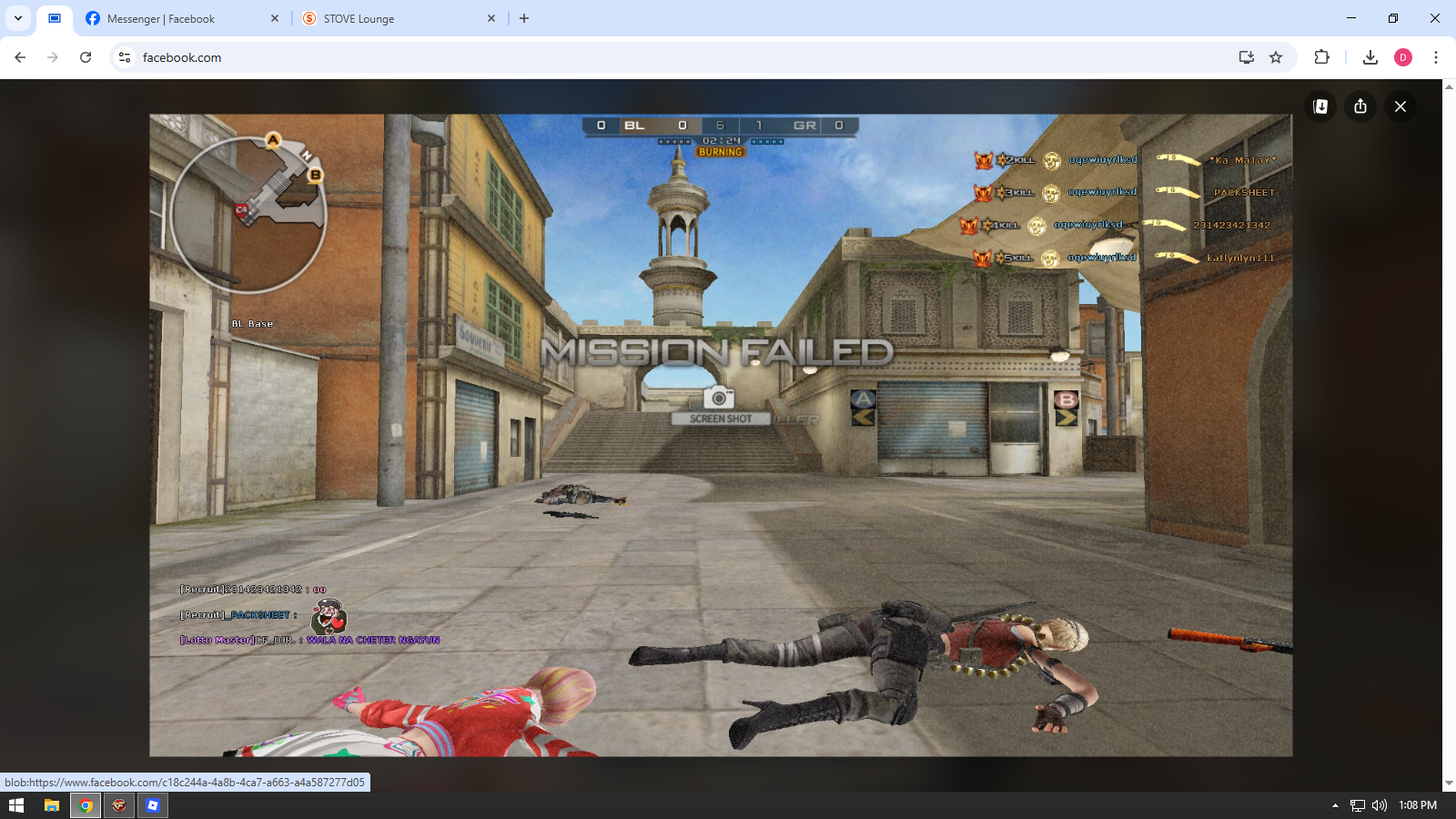Image resolution: width=1456 pixels, height=819 pixels.
Task: Download the image from the viewer
Action: pyautogui.click(x=1320, y=106)
